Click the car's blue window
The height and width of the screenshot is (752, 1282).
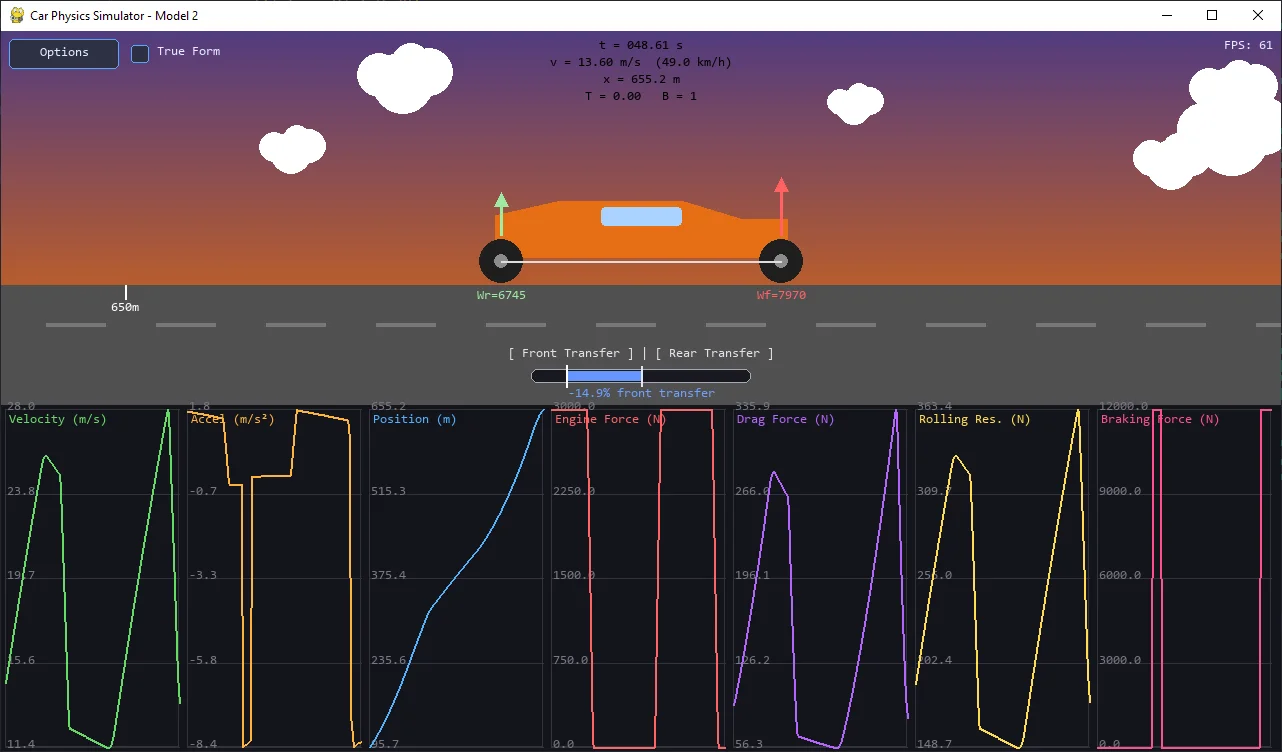tap(641, 216)
